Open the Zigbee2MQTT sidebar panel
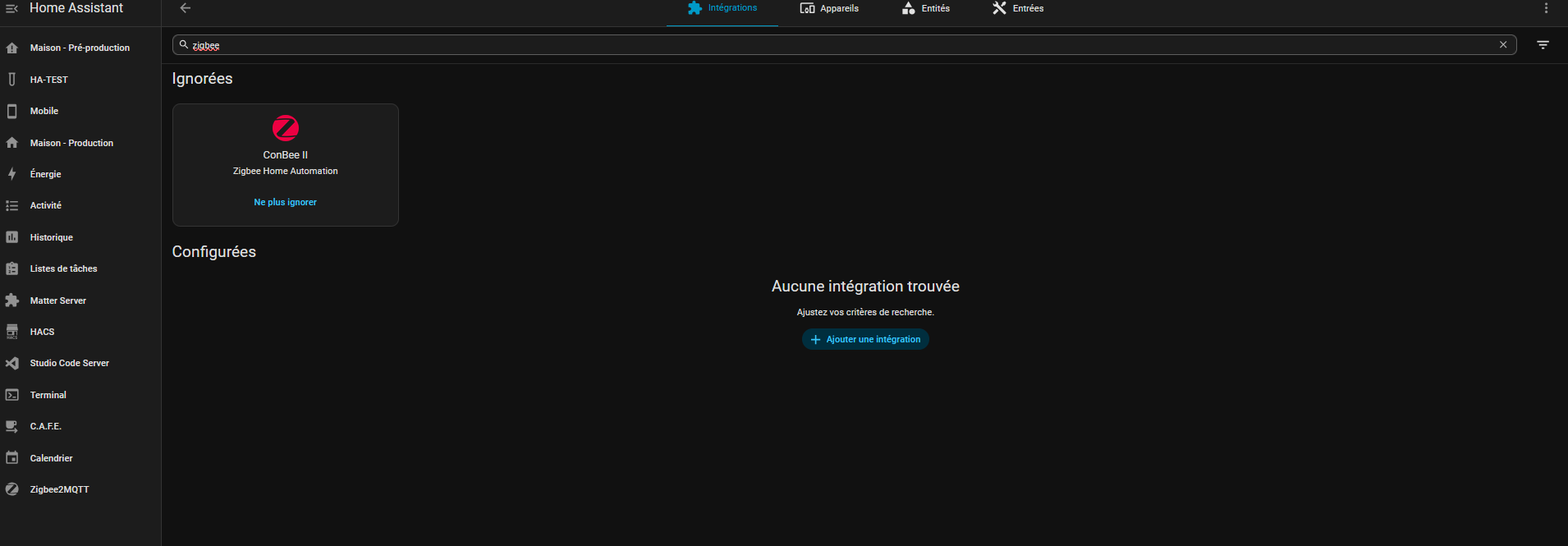The width and height of the screenshot is (1568, 546). (x=59, y=489)
